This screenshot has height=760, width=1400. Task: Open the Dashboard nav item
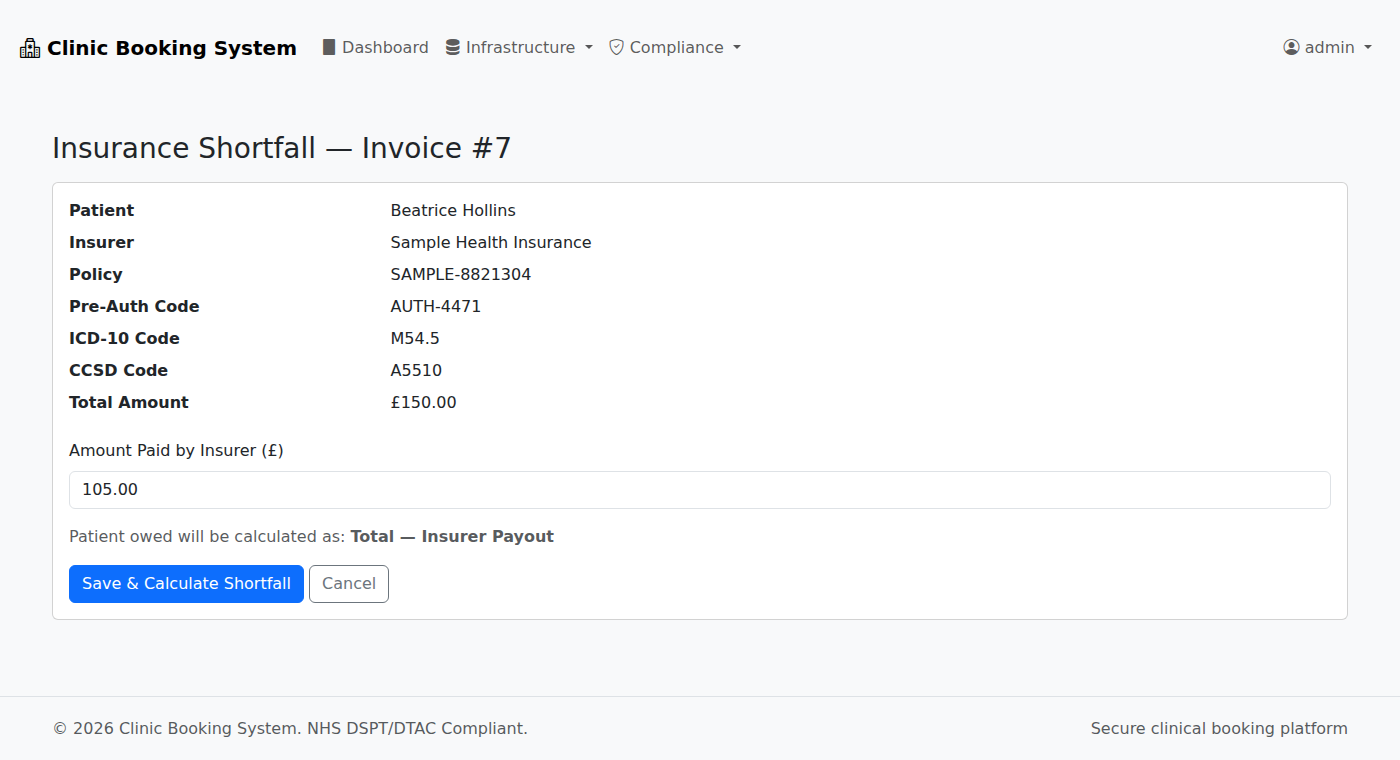click(375, 47)
